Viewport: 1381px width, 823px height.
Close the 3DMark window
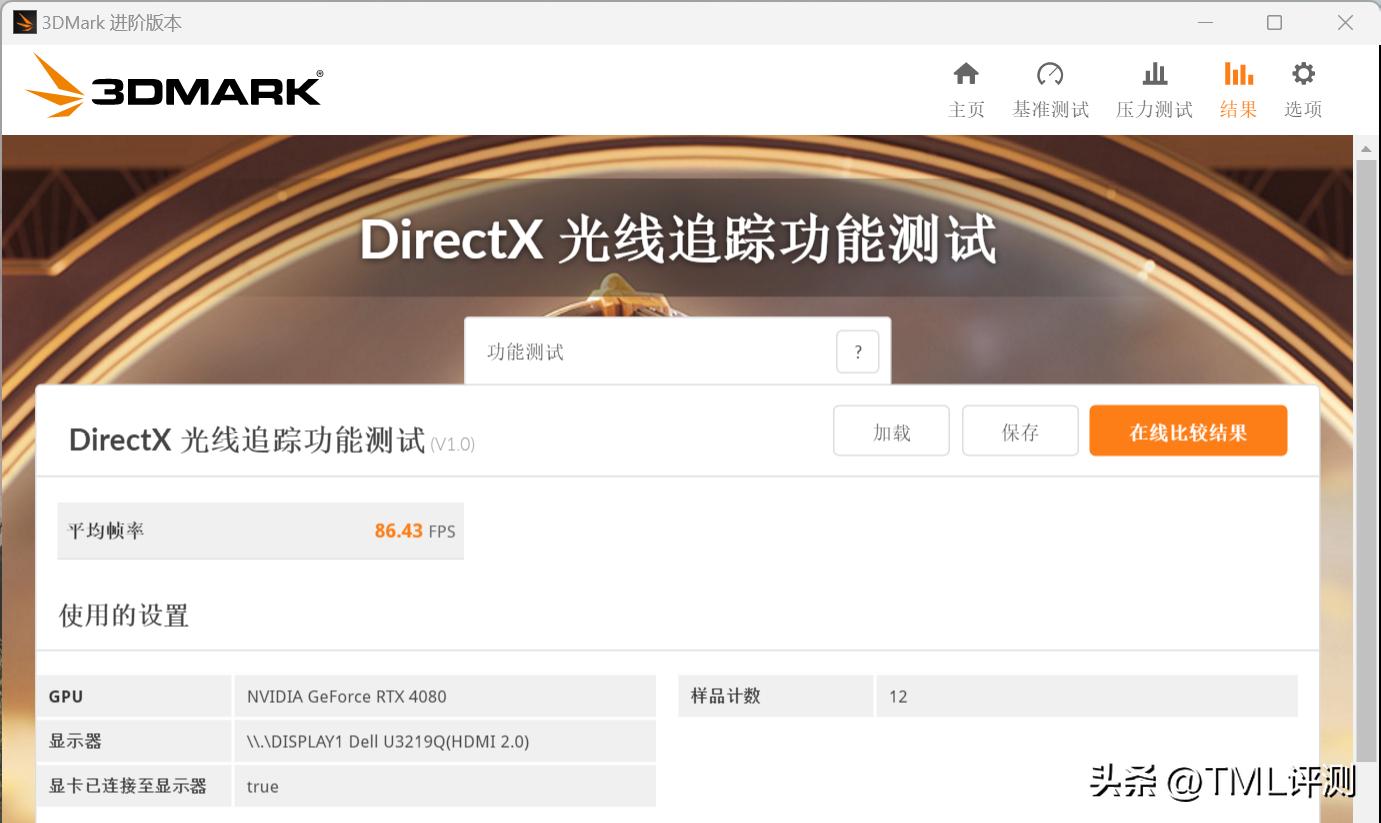1345,22
